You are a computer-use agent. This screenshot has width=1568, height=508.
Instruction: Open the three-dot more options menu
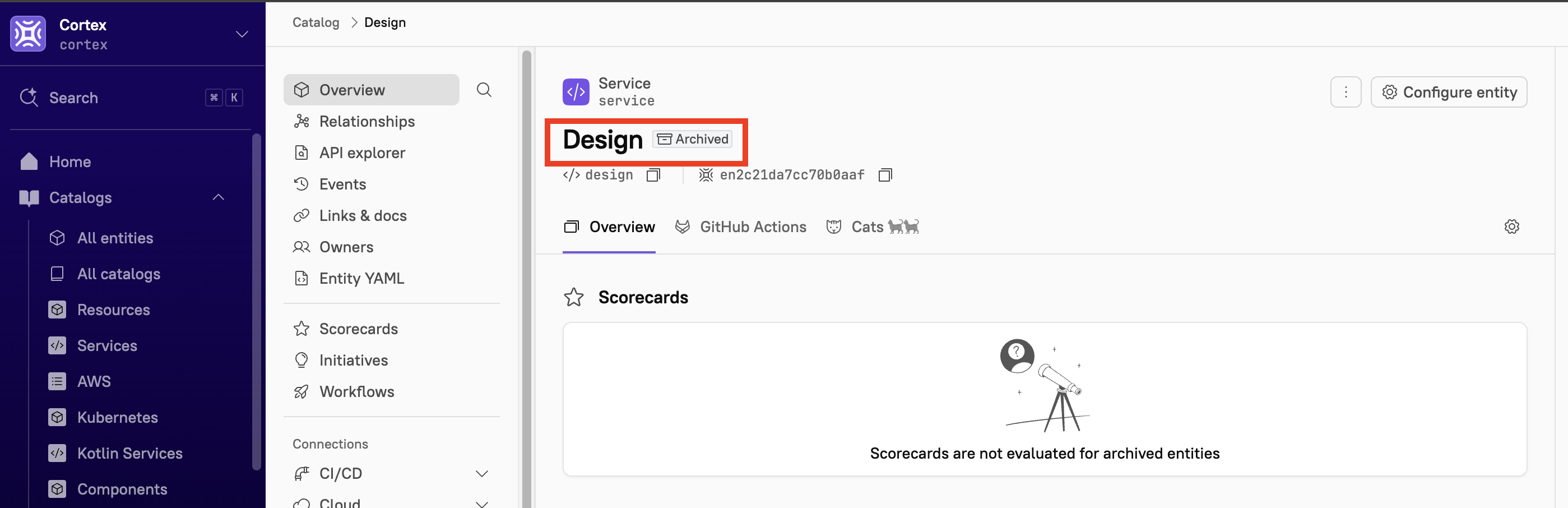pyautogui.click(x=1345, y=92)
